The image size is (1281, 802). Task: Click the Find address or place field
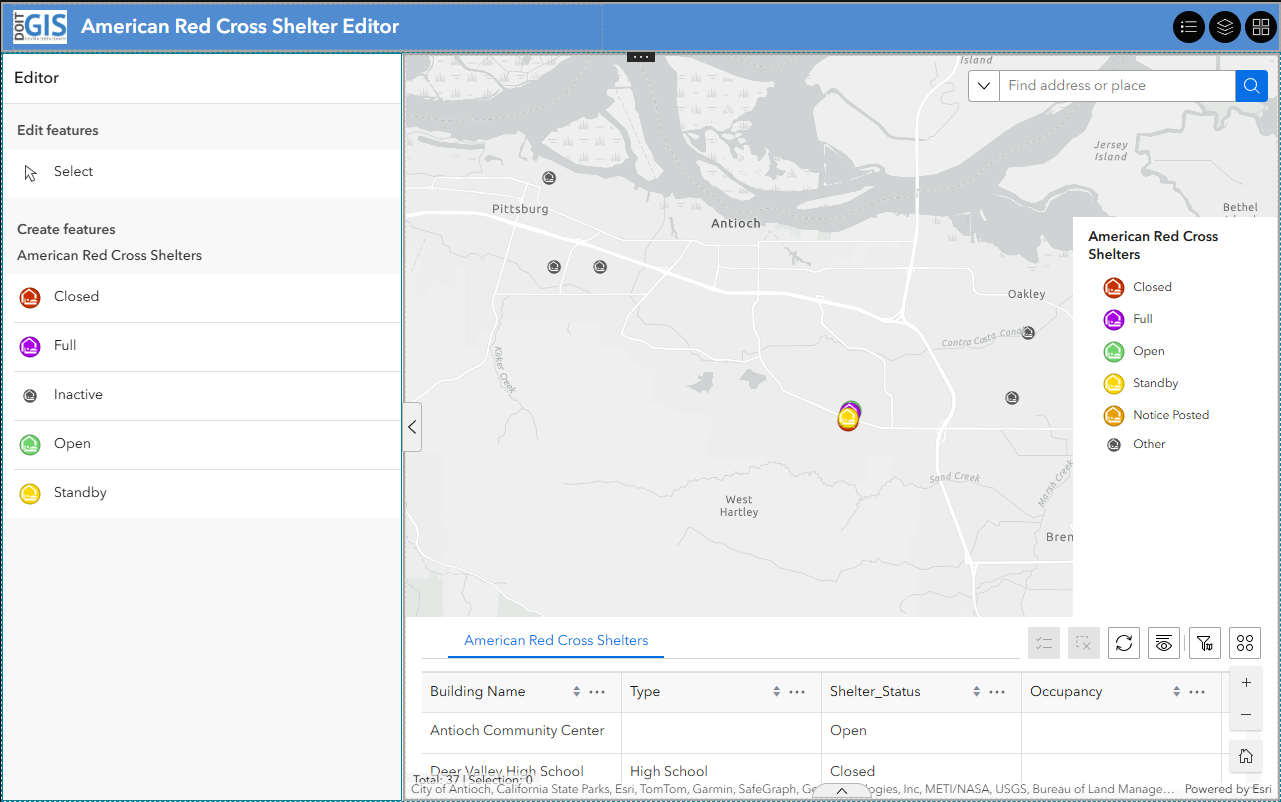pyautogui.click(x=1117, y=86)
